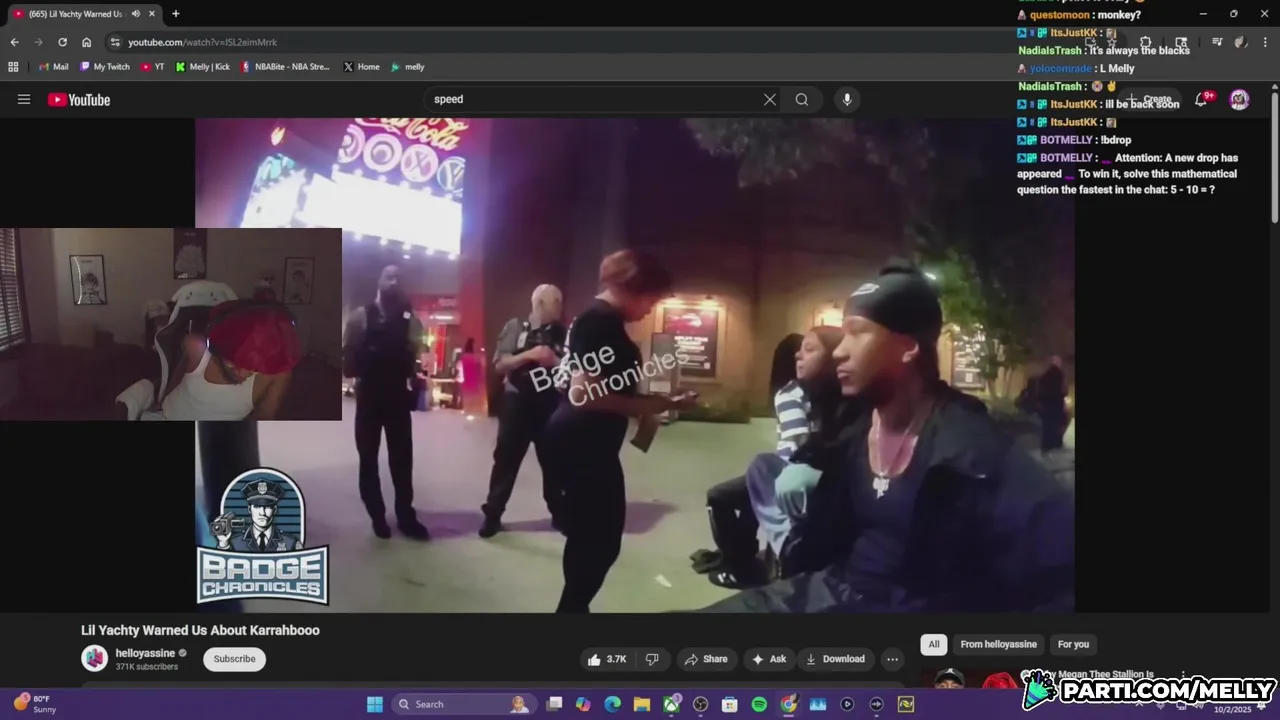The height and width of the screenshot is (720, 1280).
Task: Click the video player area
Action: (x=635, y=365)
